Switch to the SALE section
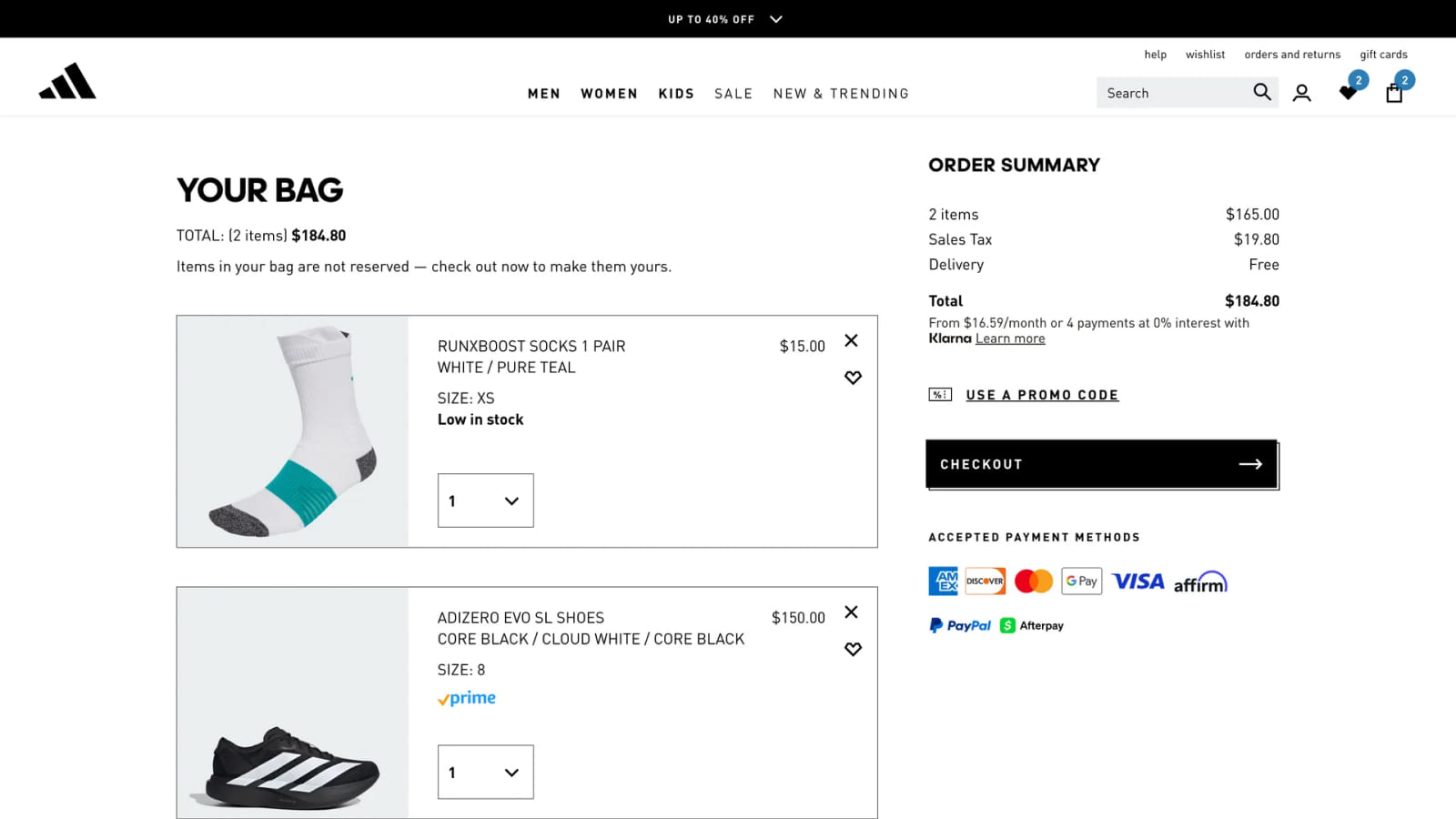Screen dimensions: 1456x819 tap(733, 93)
